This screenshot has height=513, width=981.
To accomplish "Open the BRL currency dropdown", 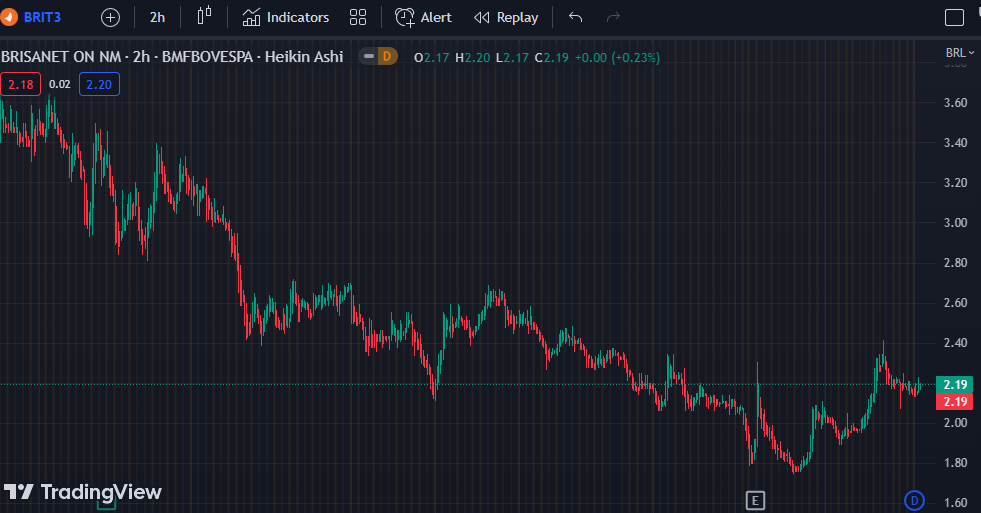I will click(960, 53).
